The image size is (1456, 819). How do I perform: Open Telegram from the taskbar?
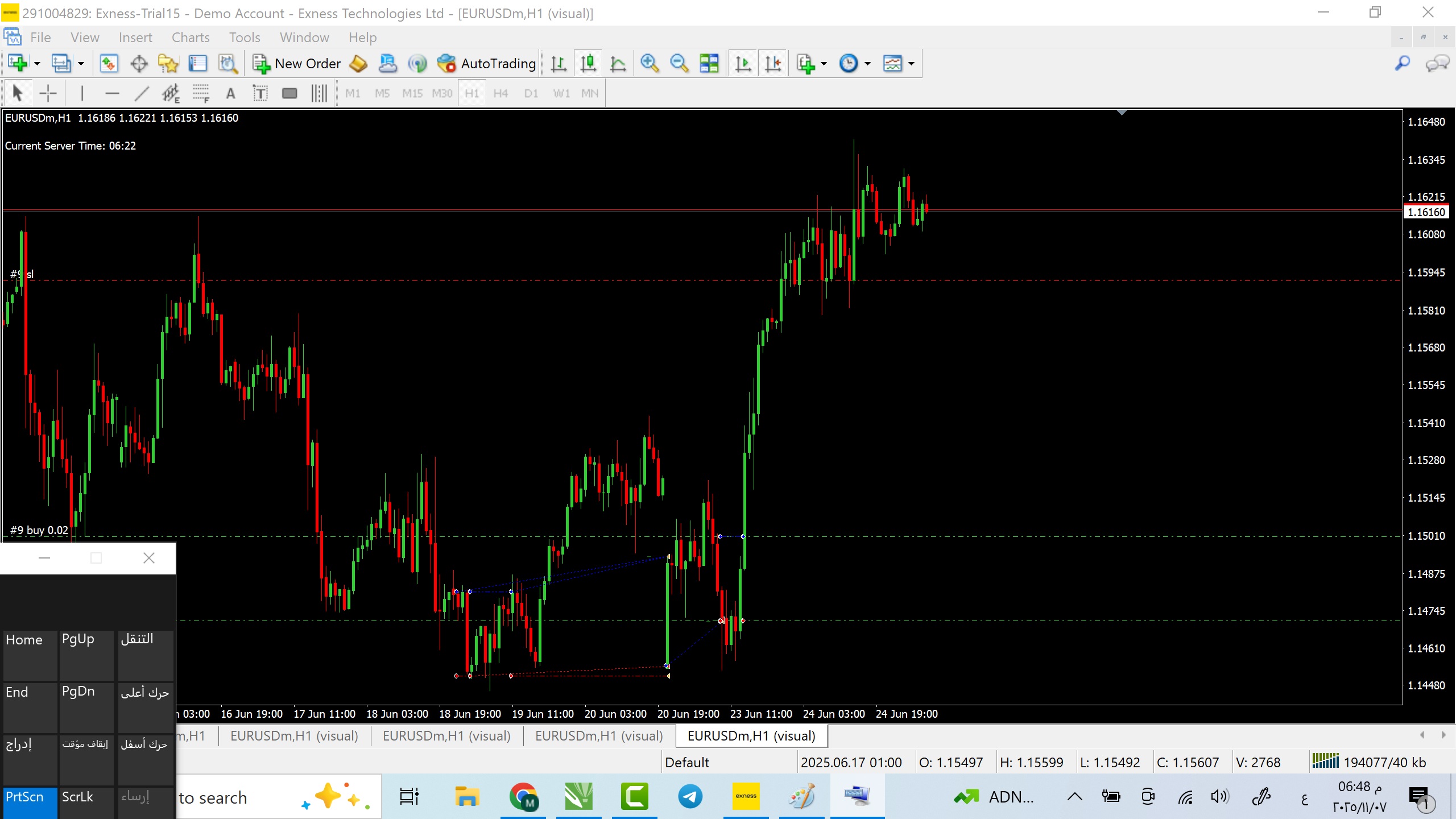pyautogui.click(x=690, y=797)
